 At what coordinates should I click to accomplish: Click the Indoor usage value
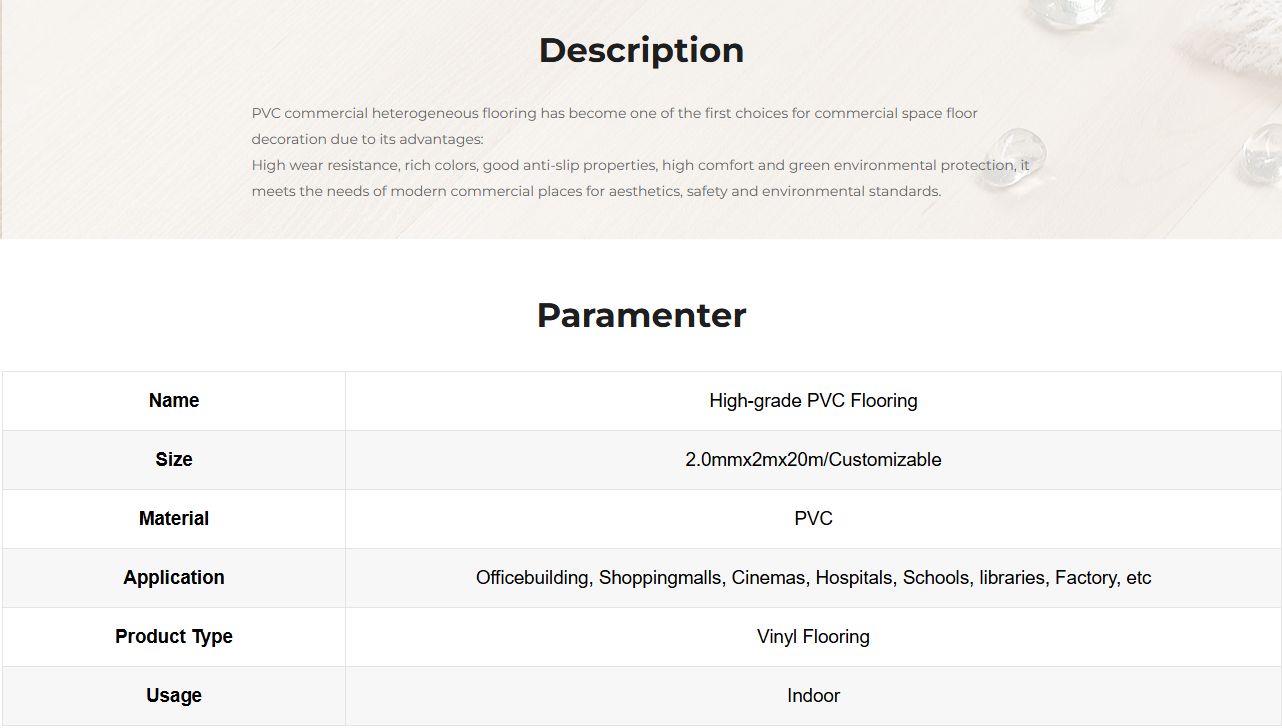point(813,696)
